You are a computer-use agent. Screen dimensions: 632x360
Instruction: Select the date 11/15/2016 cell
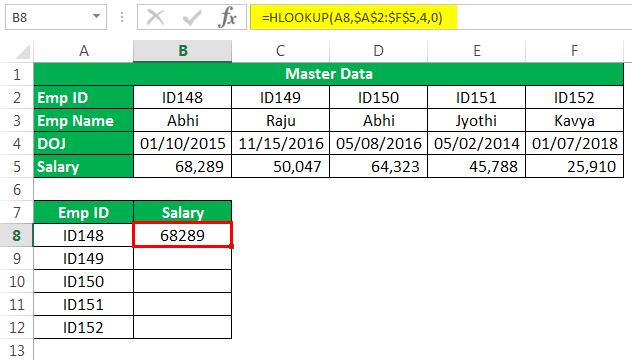281,143
